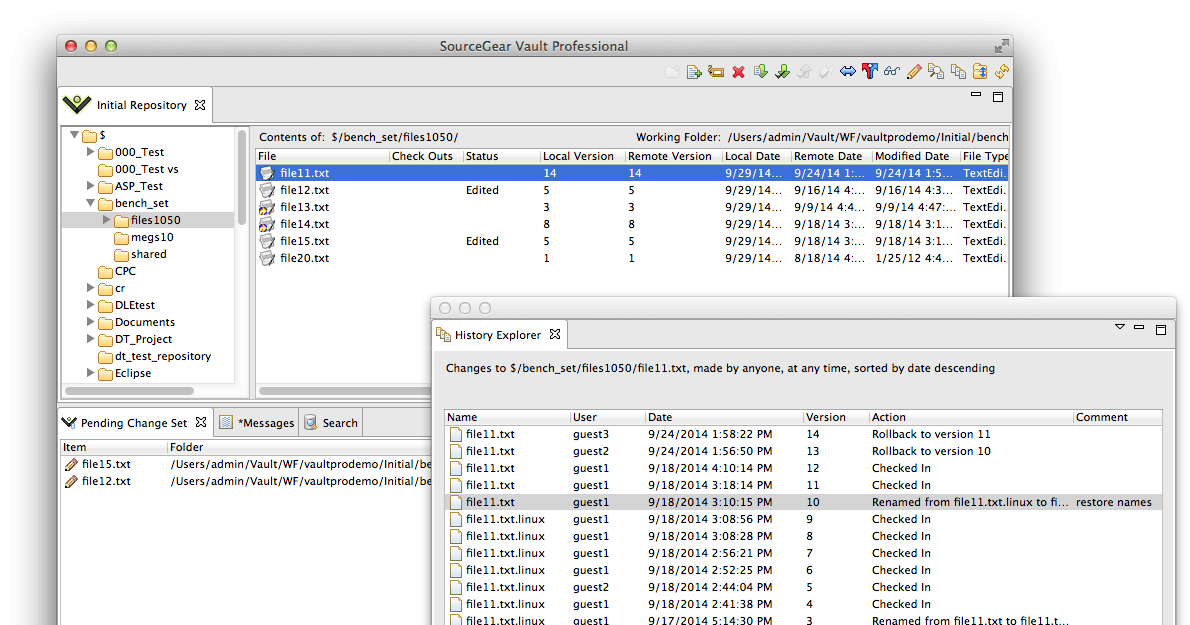1190x625 pixels.
Task: Expand the 000_Test folder
Action: pos(90,152)
